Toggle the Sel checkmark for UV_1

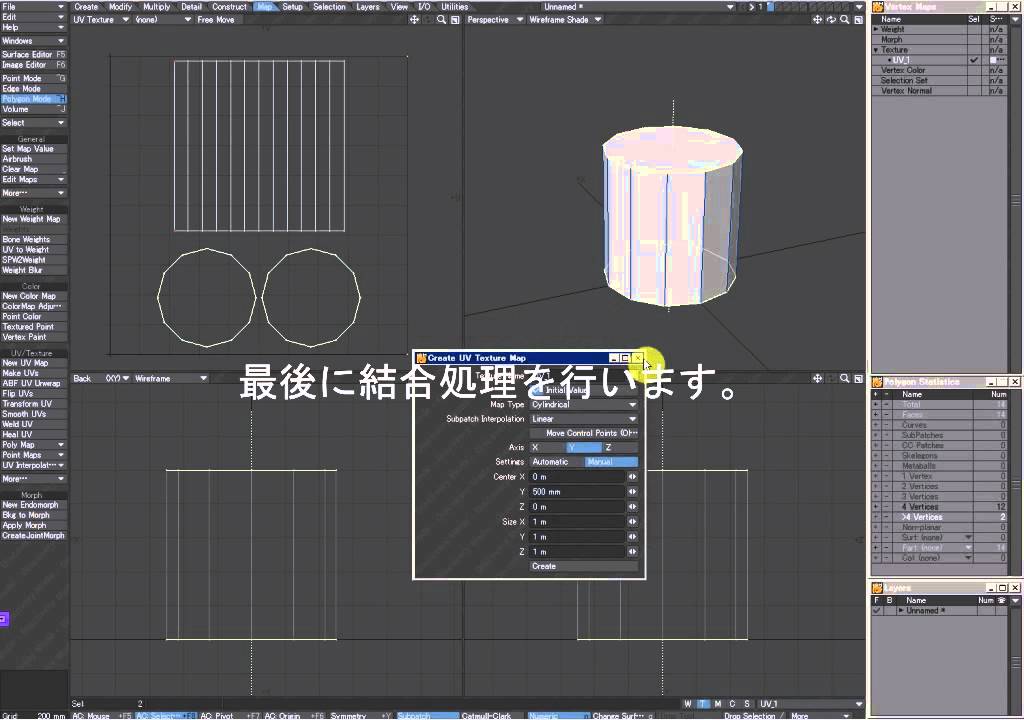(x=974, y=60)
